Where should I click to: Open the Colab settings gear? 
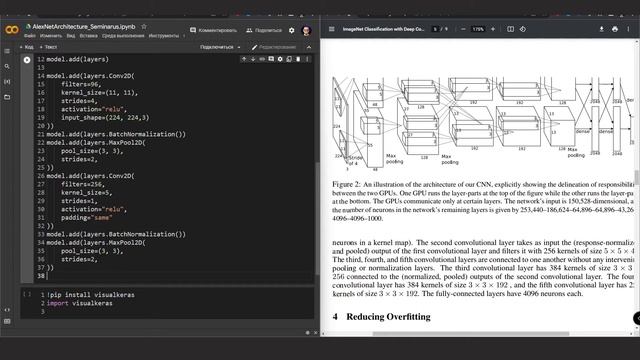[291, 30]
